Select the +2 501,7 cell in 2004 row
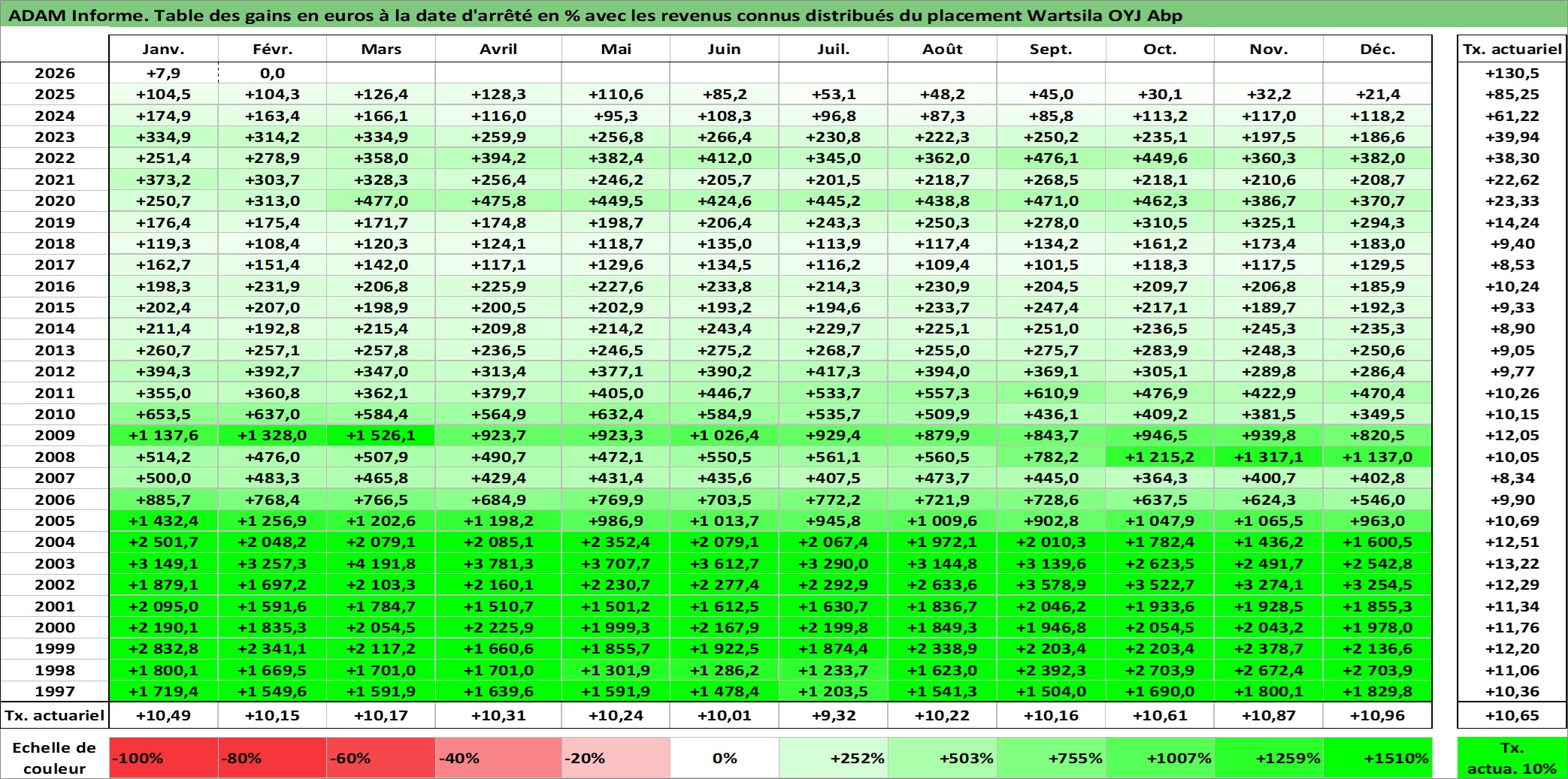Screen dimensions: 1568x779 (x=164, y=542)
